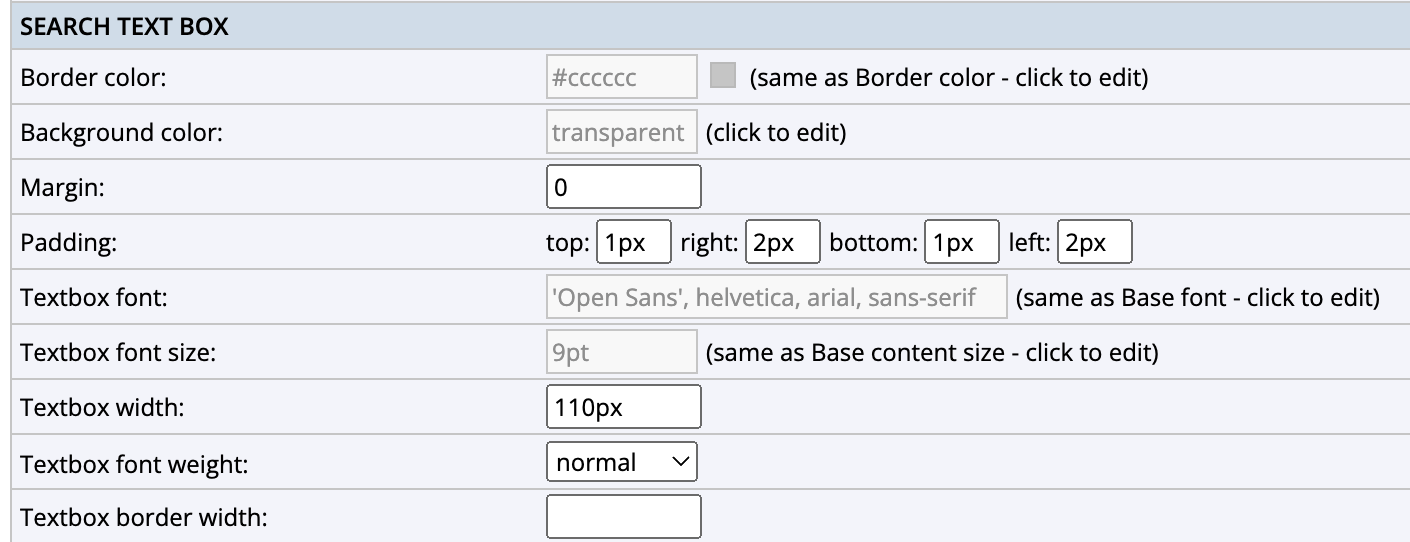The height and width of the screenshot is (542, 1410).
Task: Click the Padding right input
Action: (782, 242)
